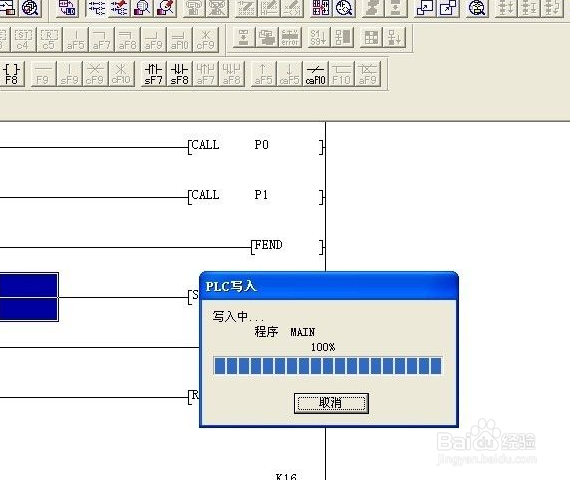Select the invert operation result caF10 tool
Image resolution: width=570 pixels, height=480 pixels.
pos(316,74)
